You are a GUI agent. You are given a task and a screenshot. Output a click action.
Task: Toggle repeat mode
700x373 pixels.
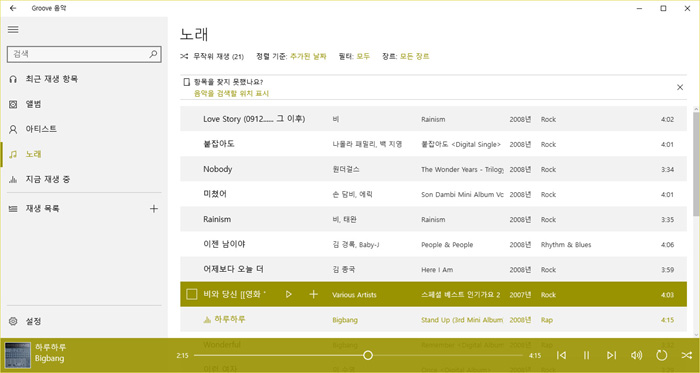click(x=661, y=355)
